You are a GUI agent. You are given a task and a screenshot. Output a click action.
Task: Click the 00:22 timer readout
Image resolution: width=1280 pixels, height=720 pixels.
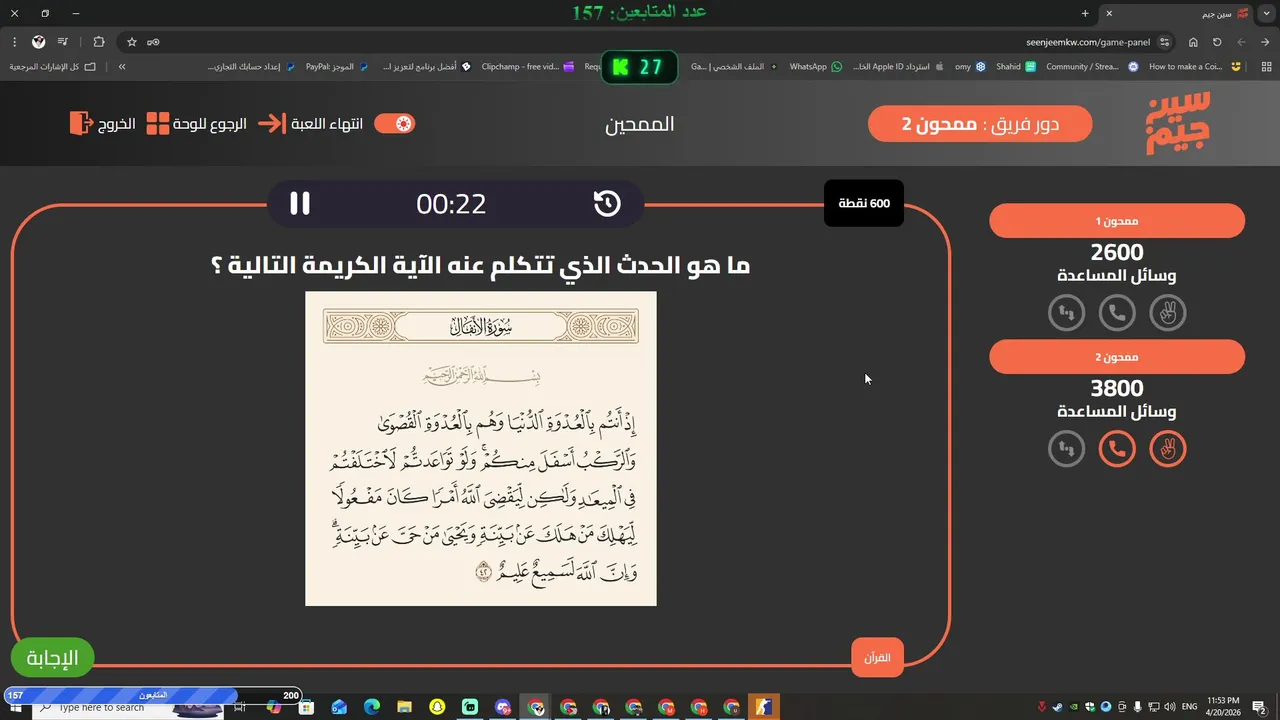(x=451, y=204)
